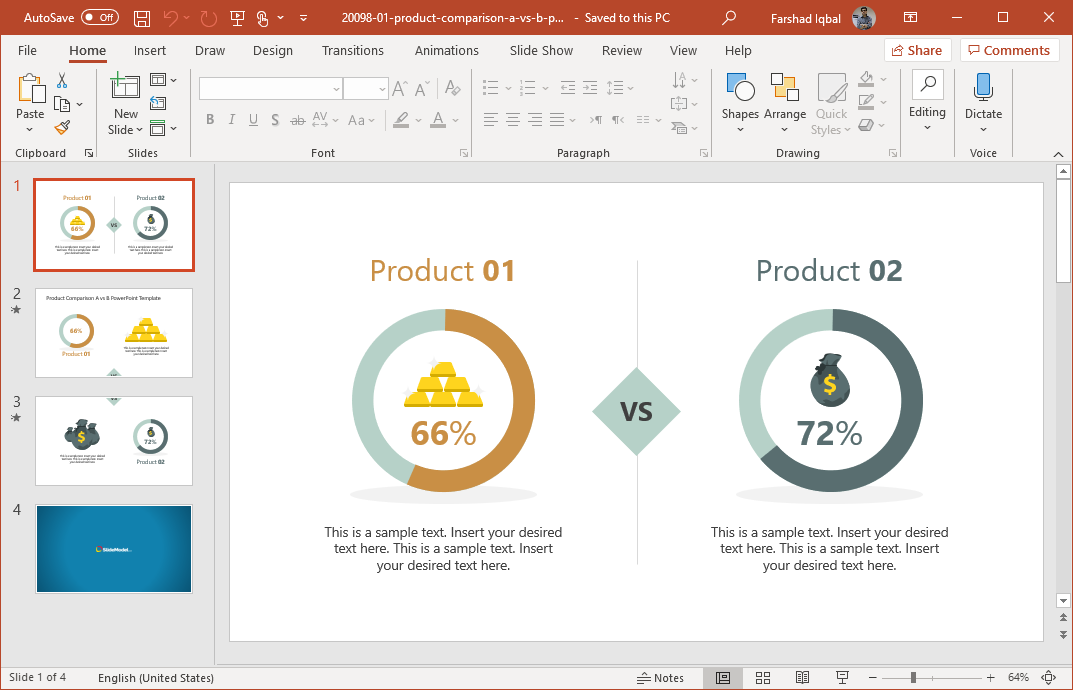Click the Dictate microphone icon
Viewport: 1073px width, 690px height.
click(x=983, y=88)
